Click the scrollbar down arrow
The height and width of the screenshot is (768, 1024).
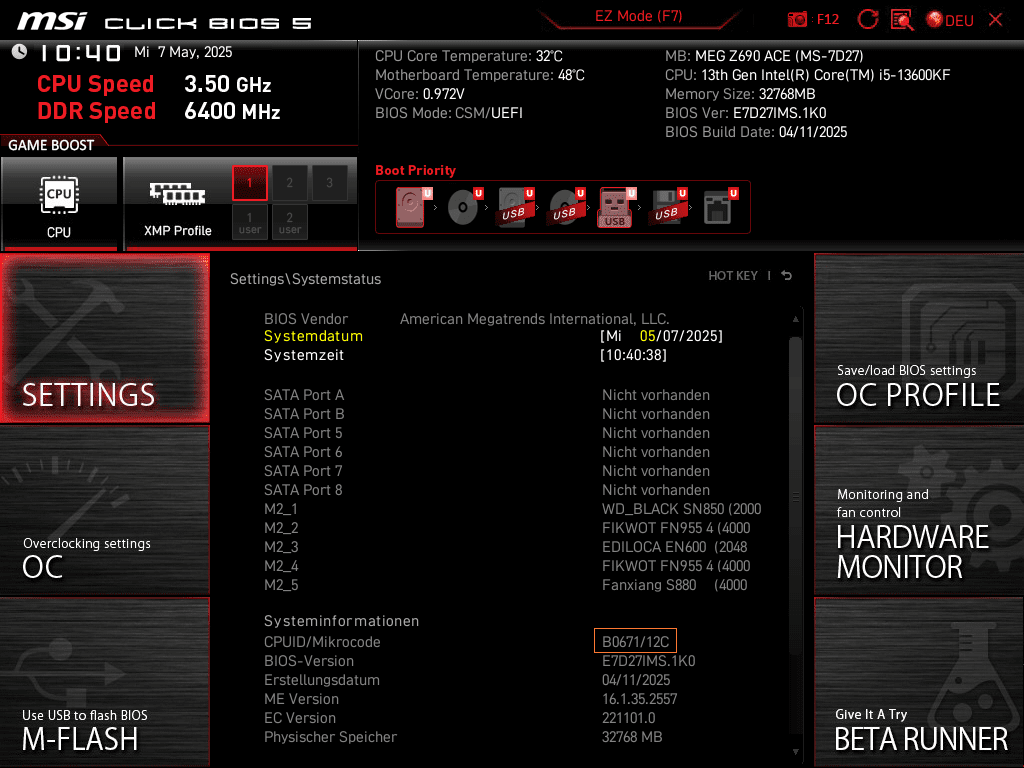[795, 752]
